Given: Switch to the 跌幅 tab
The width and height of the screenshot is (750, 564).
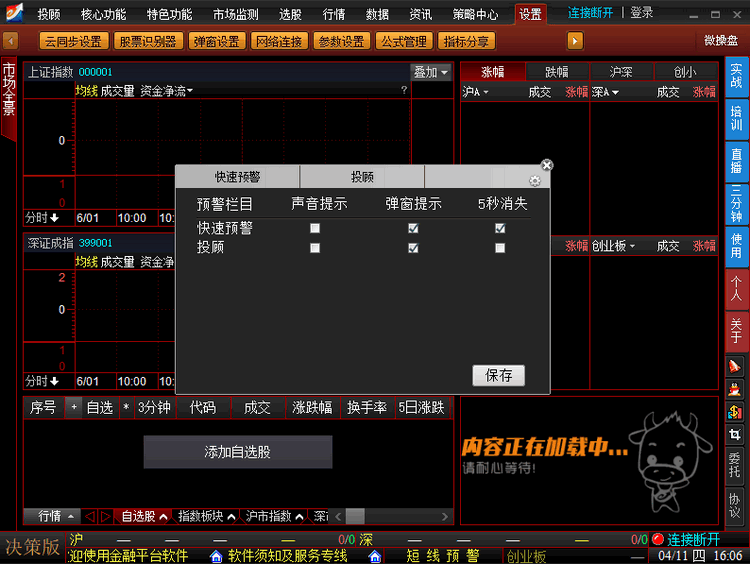Looking at the screenshot, I should click(557, 72).
